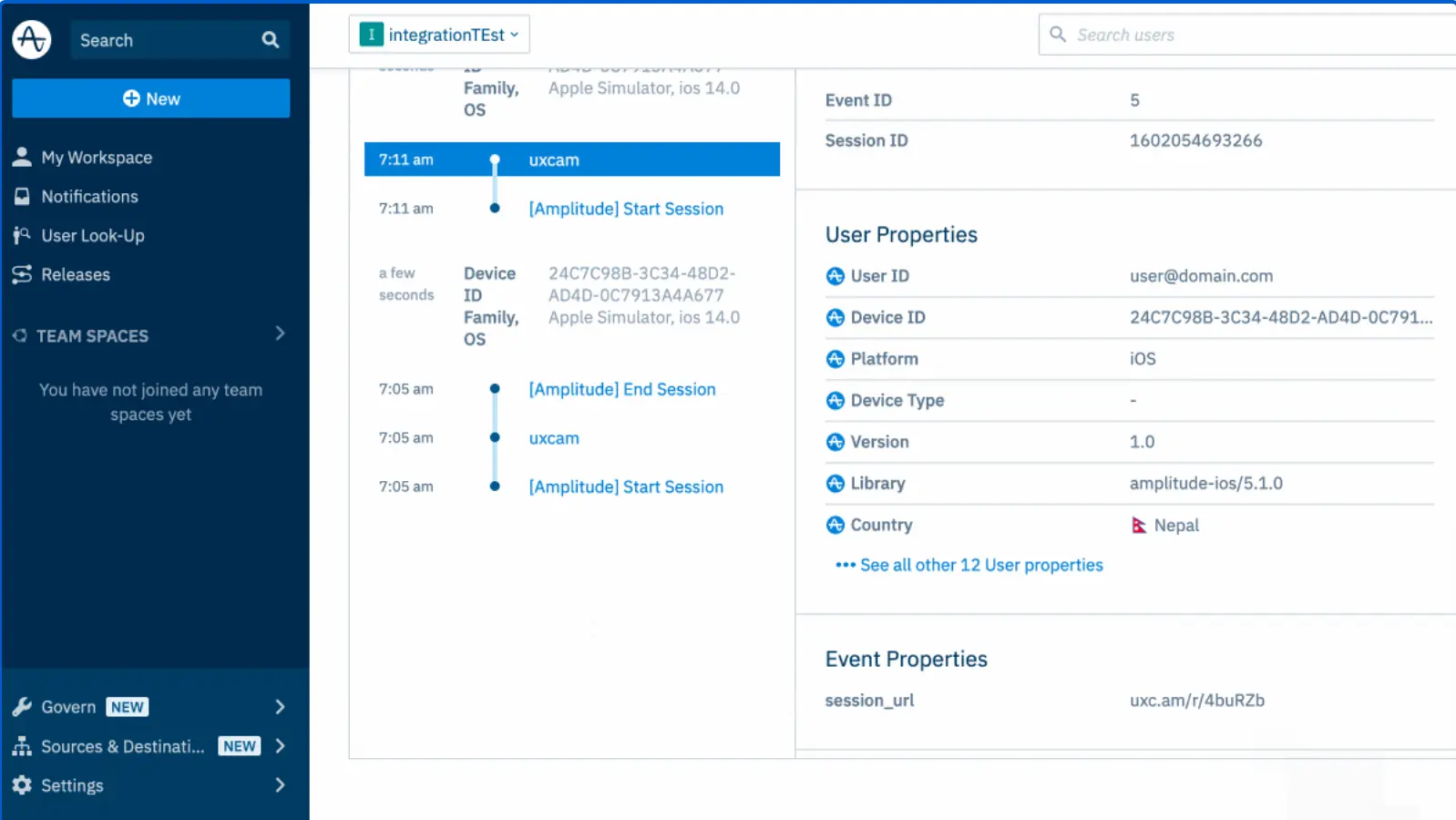This screenshot has height=820, width=1456.
Task: Expand the Team Spaces section
Action: pyautogui.click(x=280, y=334)
